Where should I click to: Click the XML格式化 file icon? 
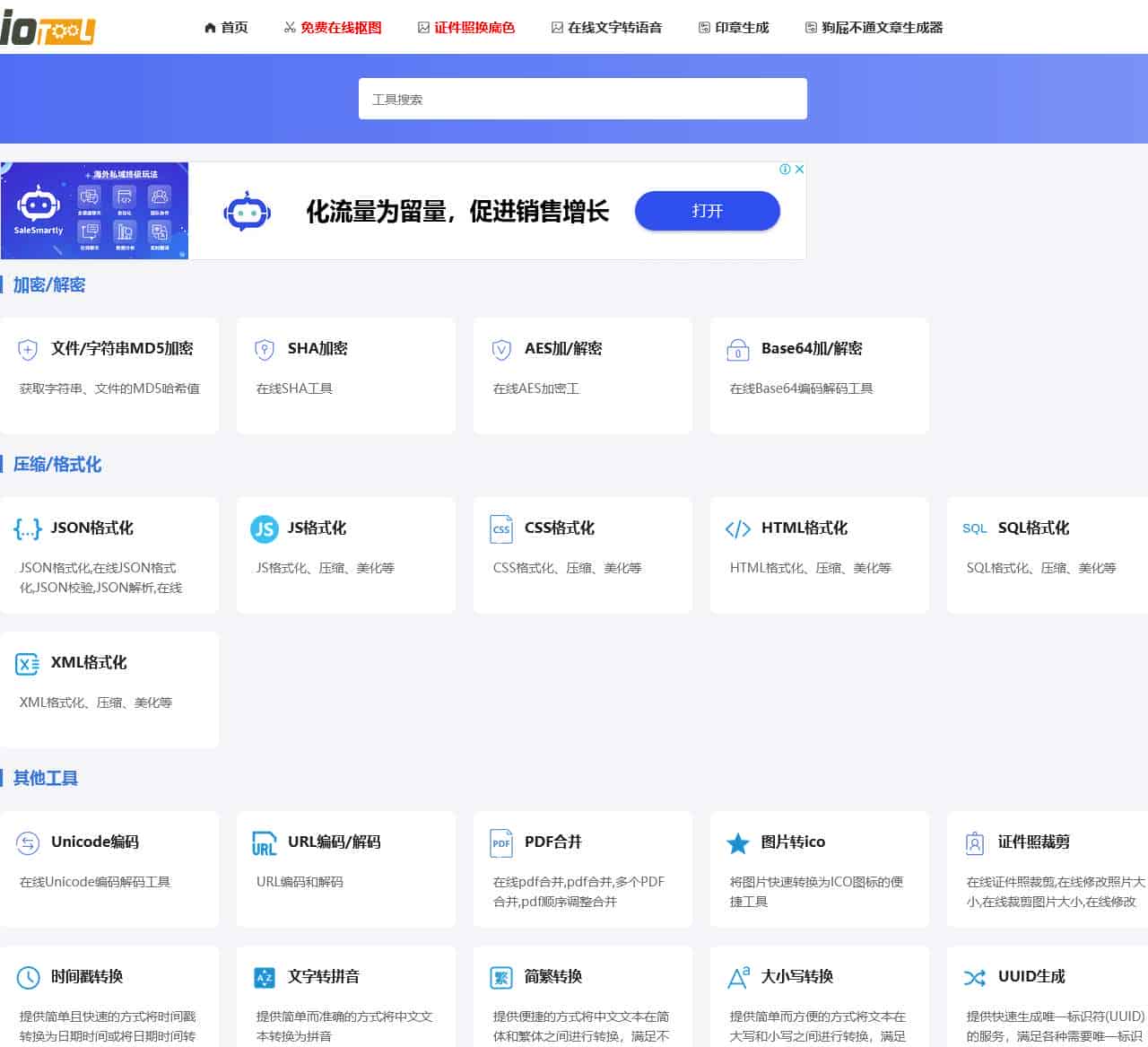(x=28, y=663)
